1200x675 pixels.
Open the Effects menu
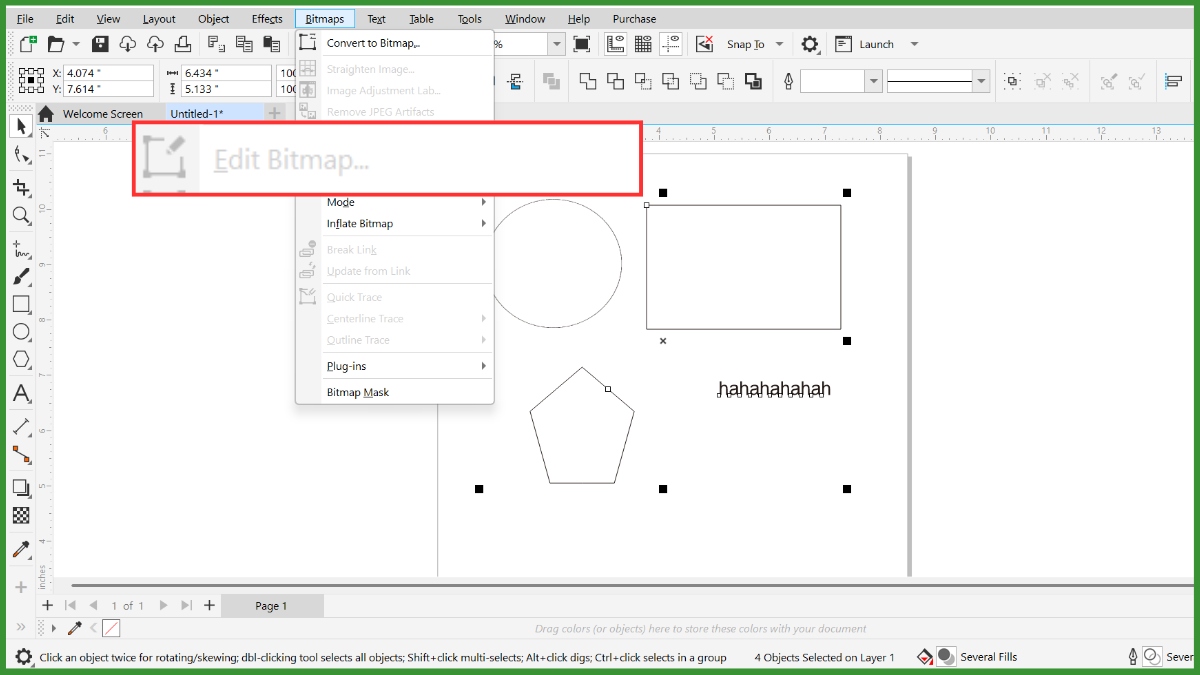pos(267,19)
